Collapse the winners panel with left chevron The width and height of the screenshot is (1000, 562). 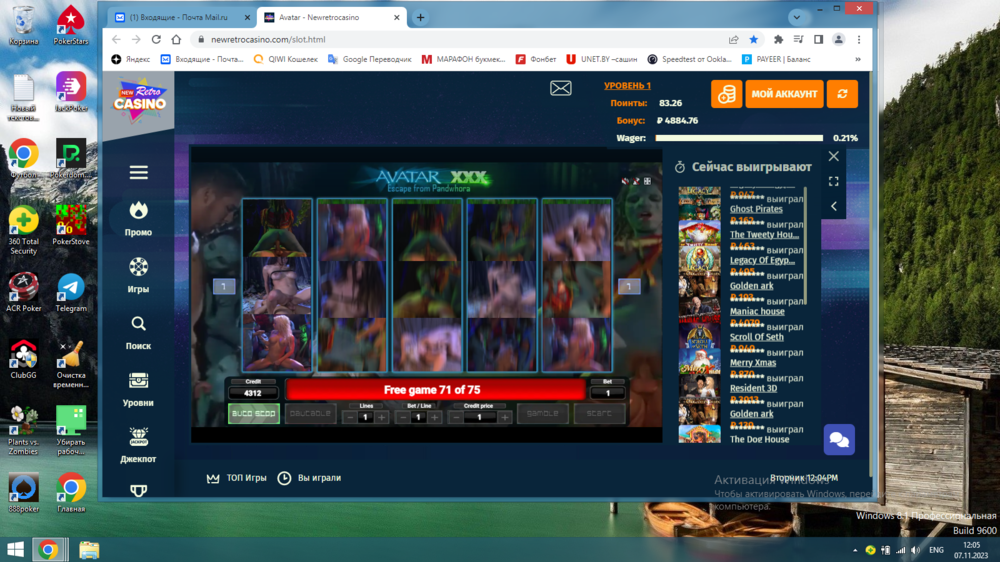coord(833,206)
